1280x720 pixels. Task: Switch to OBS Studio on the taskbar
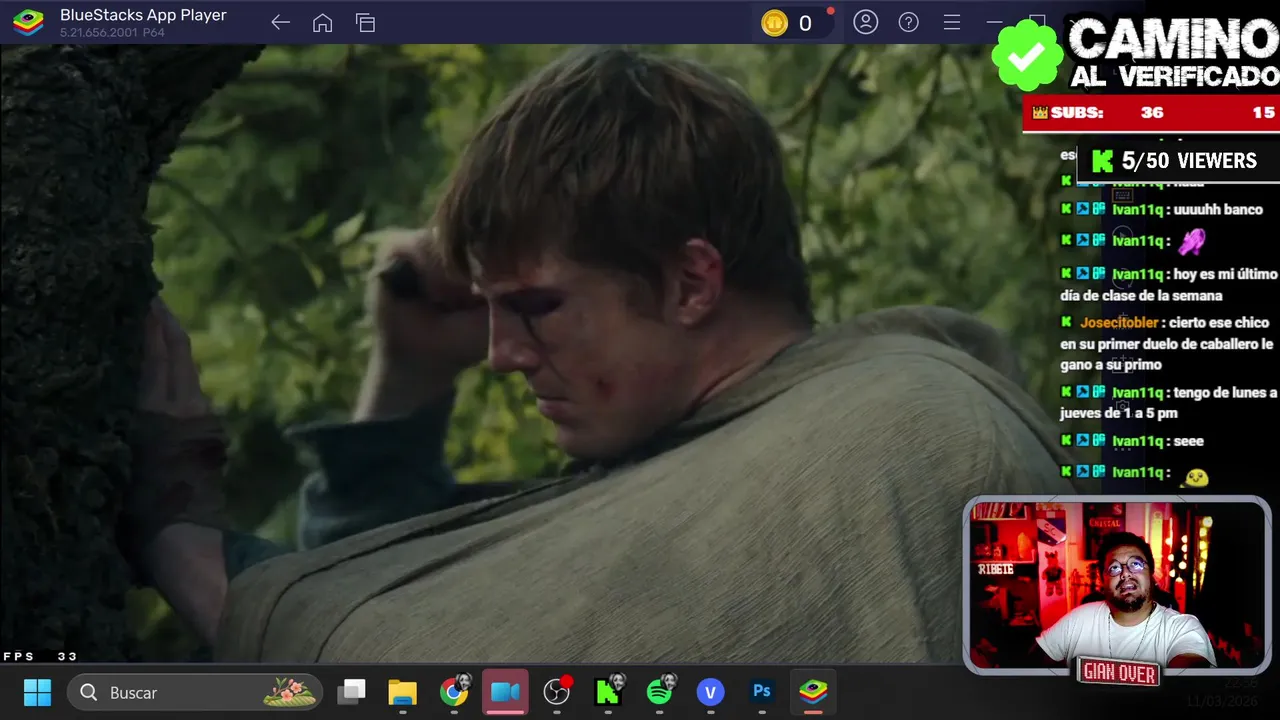tap(557, 692)
